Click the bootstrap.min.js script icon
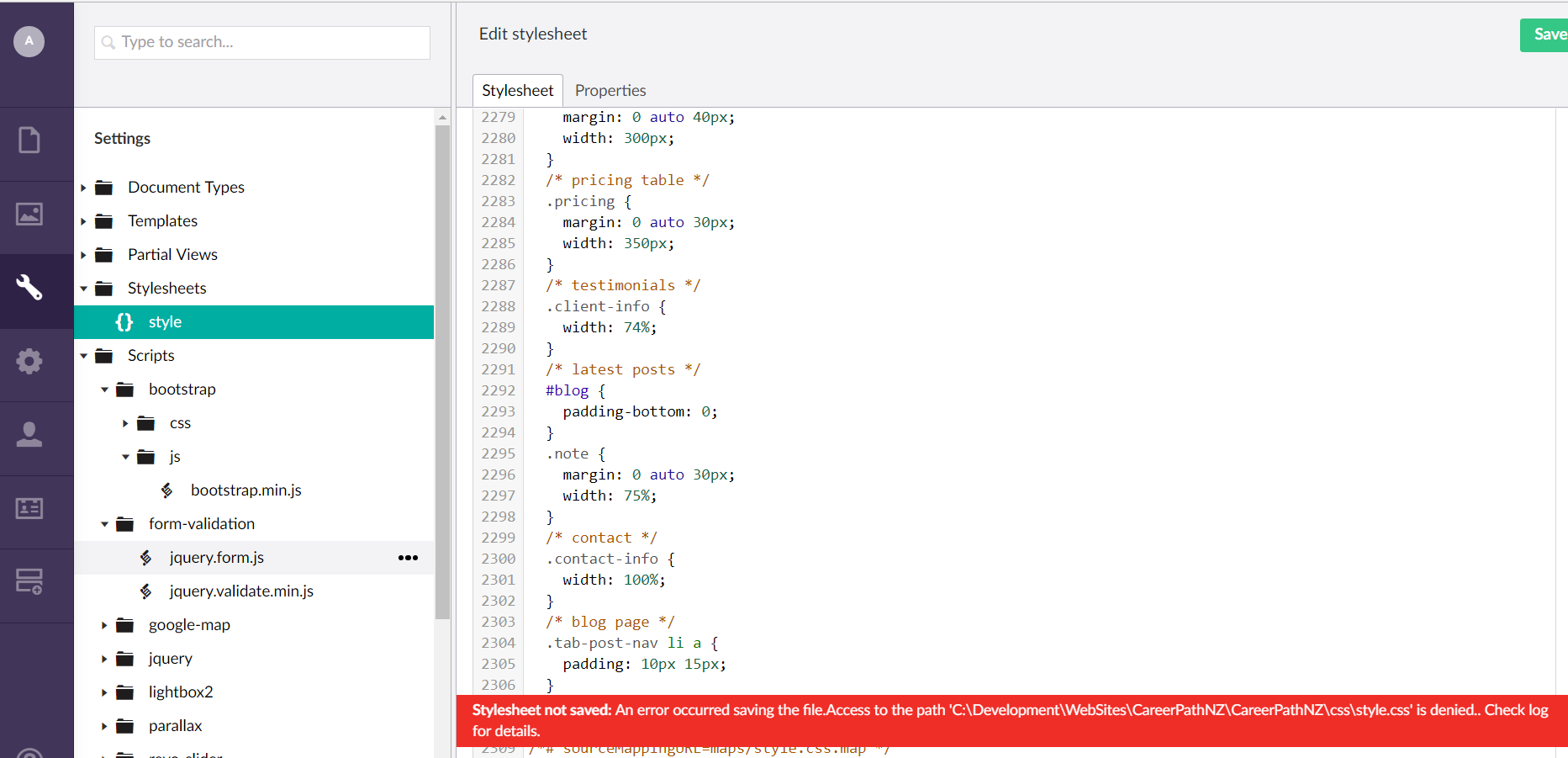Image resolution: width=1568 pixels, height=758 pixels. pos(167,490)
